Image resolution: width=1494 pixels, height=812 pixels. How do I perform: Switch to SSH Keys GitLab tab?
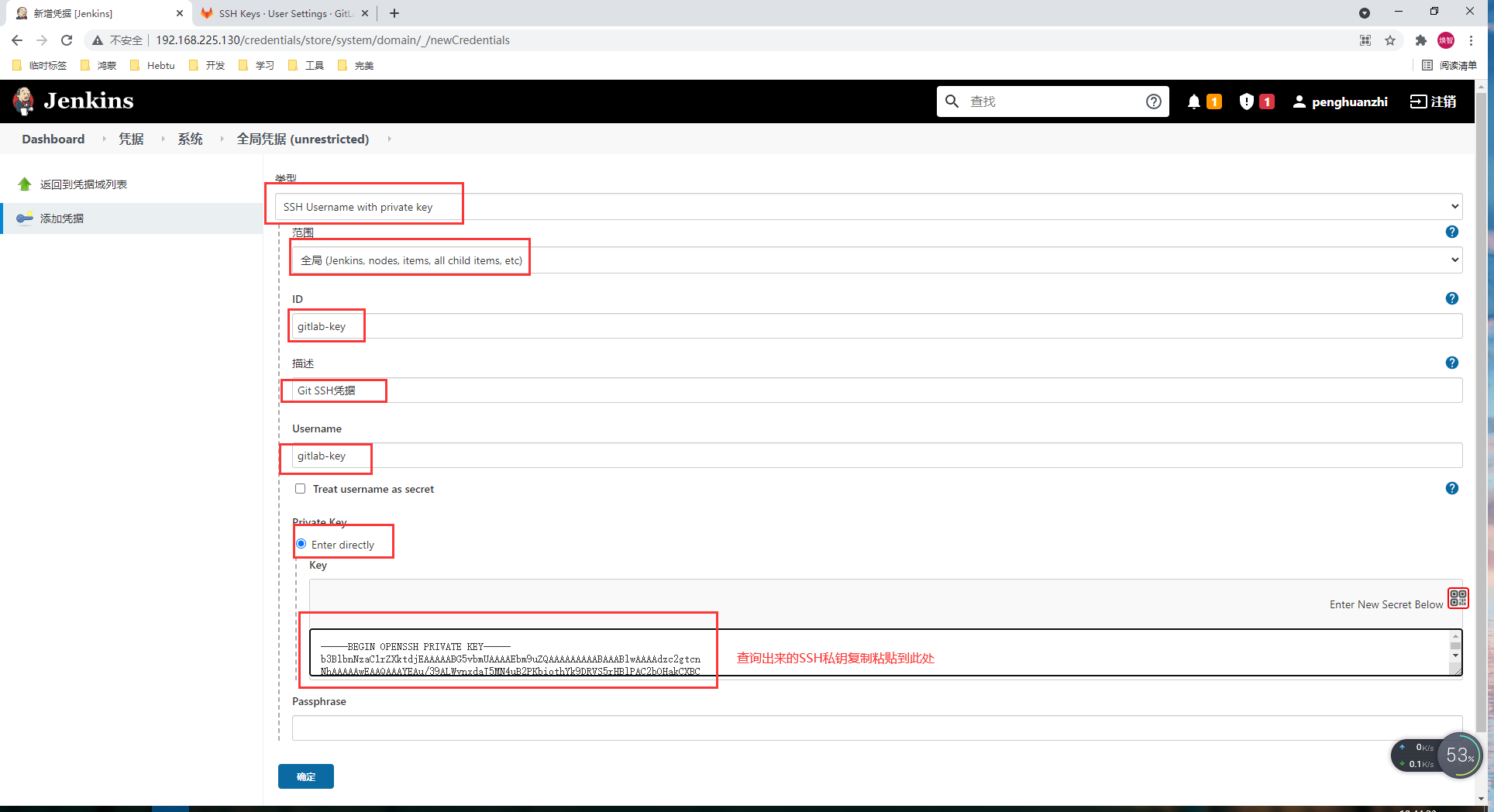point(284,13)
